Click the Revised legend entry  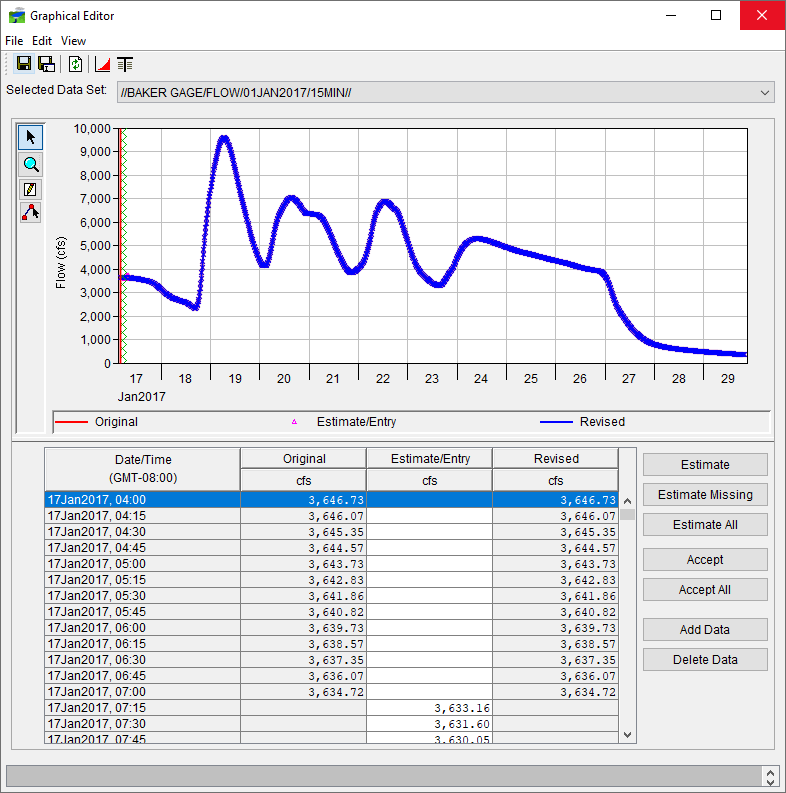(582, 422)
